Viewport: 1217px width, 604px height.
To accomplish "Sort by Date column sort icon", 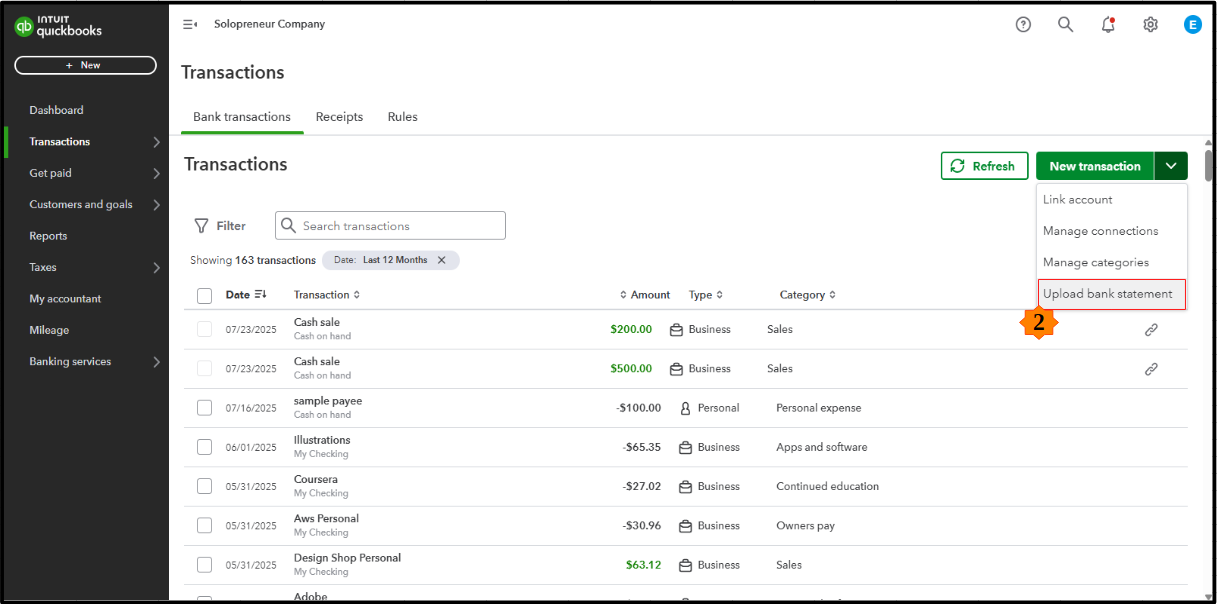I will [x=261, y=294].
